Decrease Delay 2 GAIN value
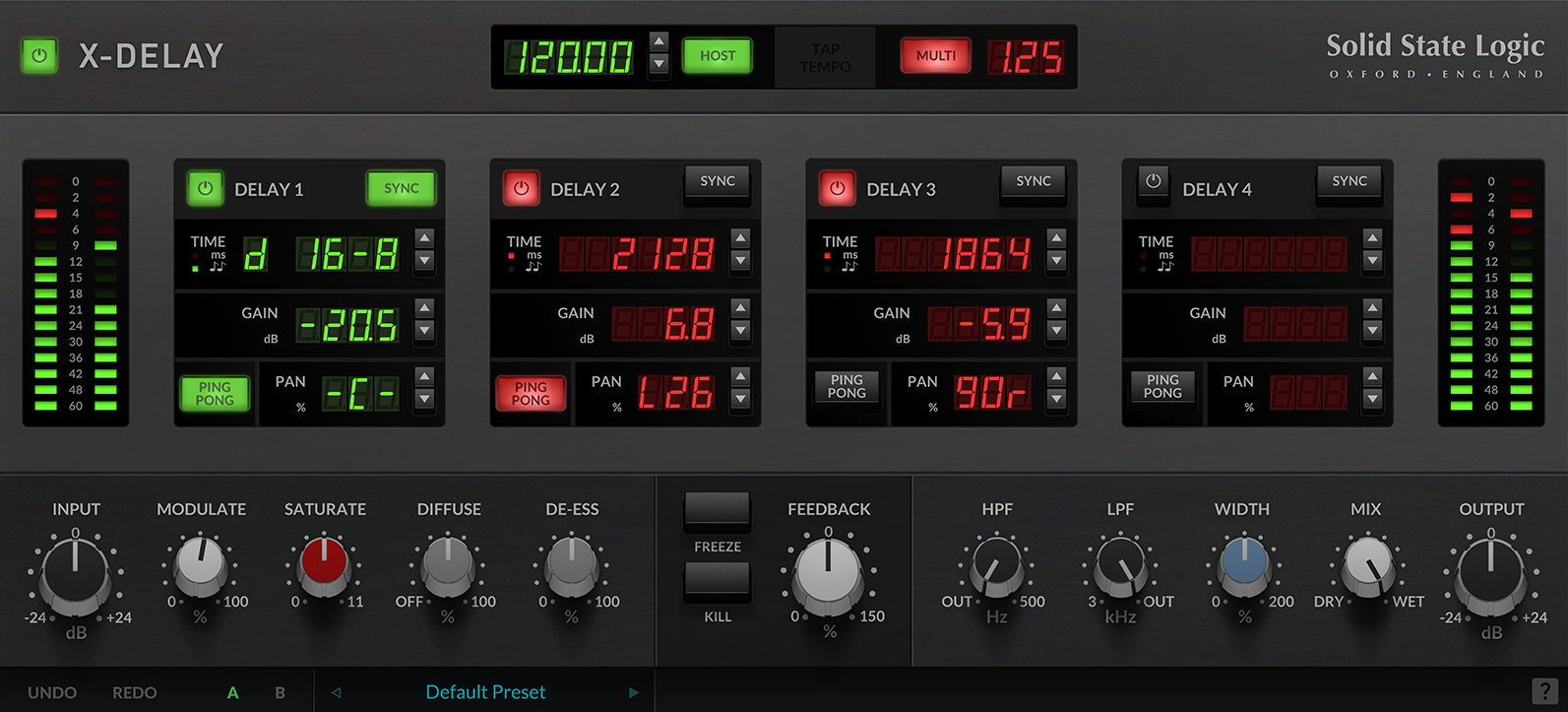 [x=740, y=331]
